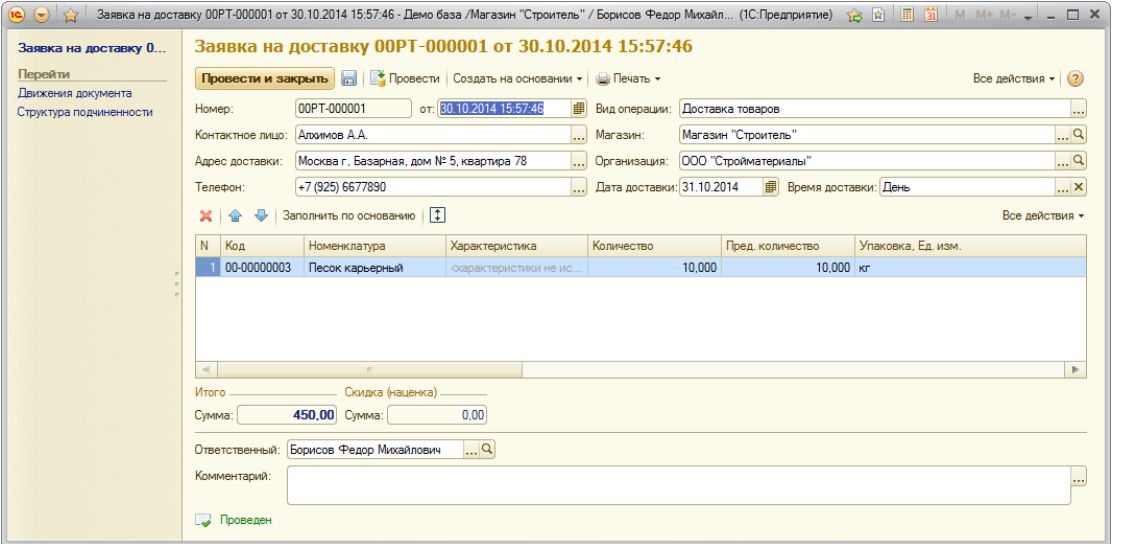Open the table's Все действия menu
The height and width of the screenshot is (544, 1123).
(1043, 215)
